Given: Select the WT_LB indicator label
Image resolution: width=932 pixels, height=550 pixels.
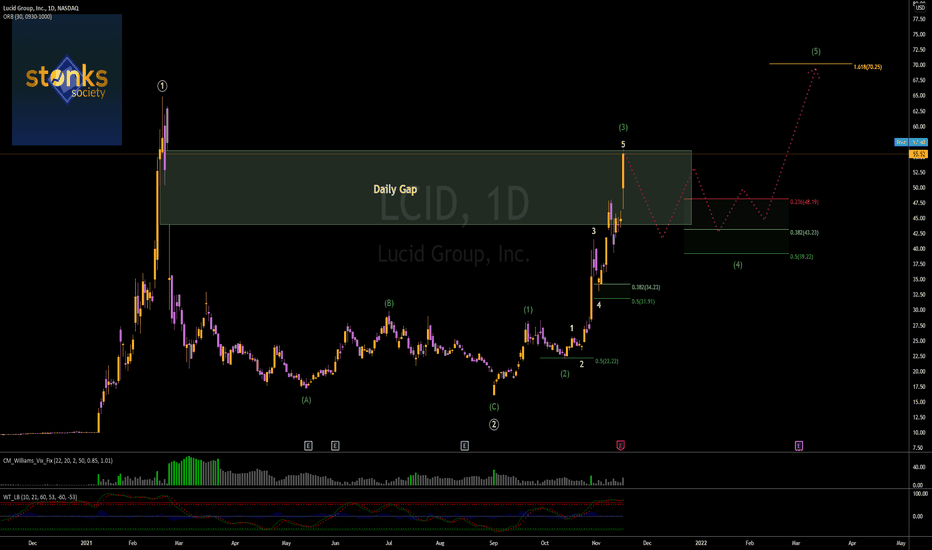Looking at the screenshot, I should click(40, 497).
